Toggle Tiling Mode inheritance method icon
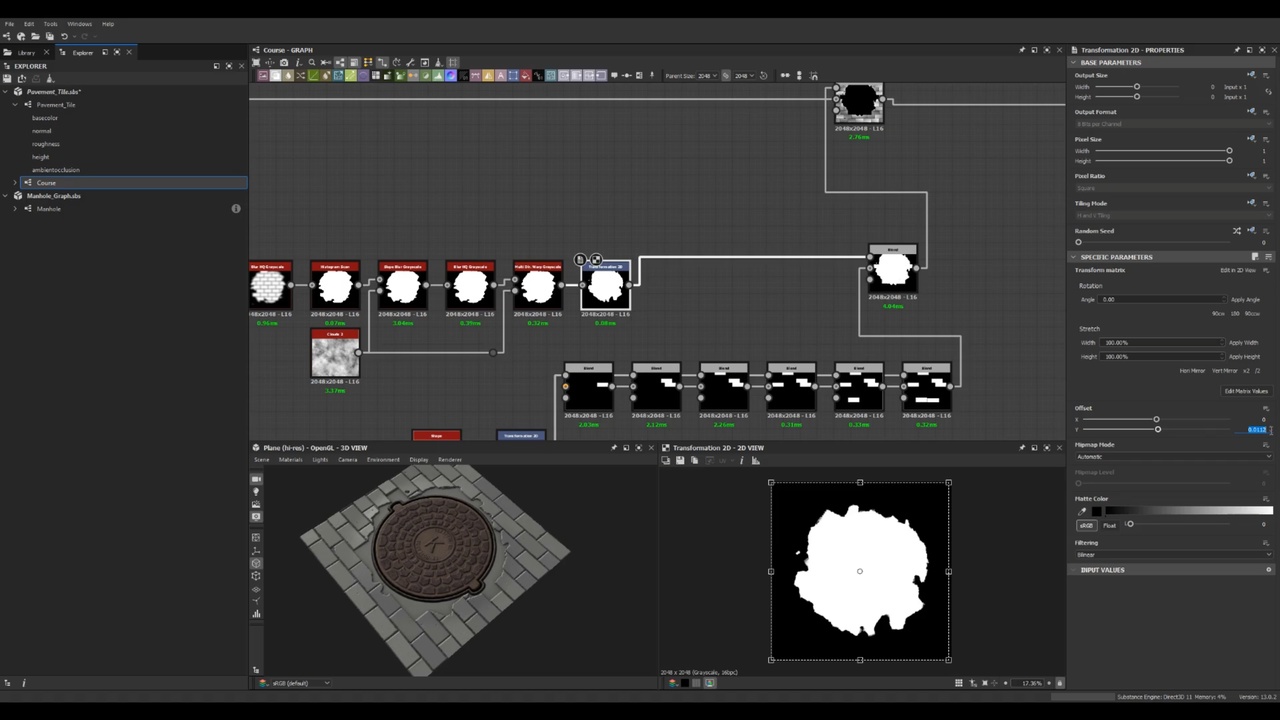The height and width of the screenshot is (720, 1280). click(1251, 203)
